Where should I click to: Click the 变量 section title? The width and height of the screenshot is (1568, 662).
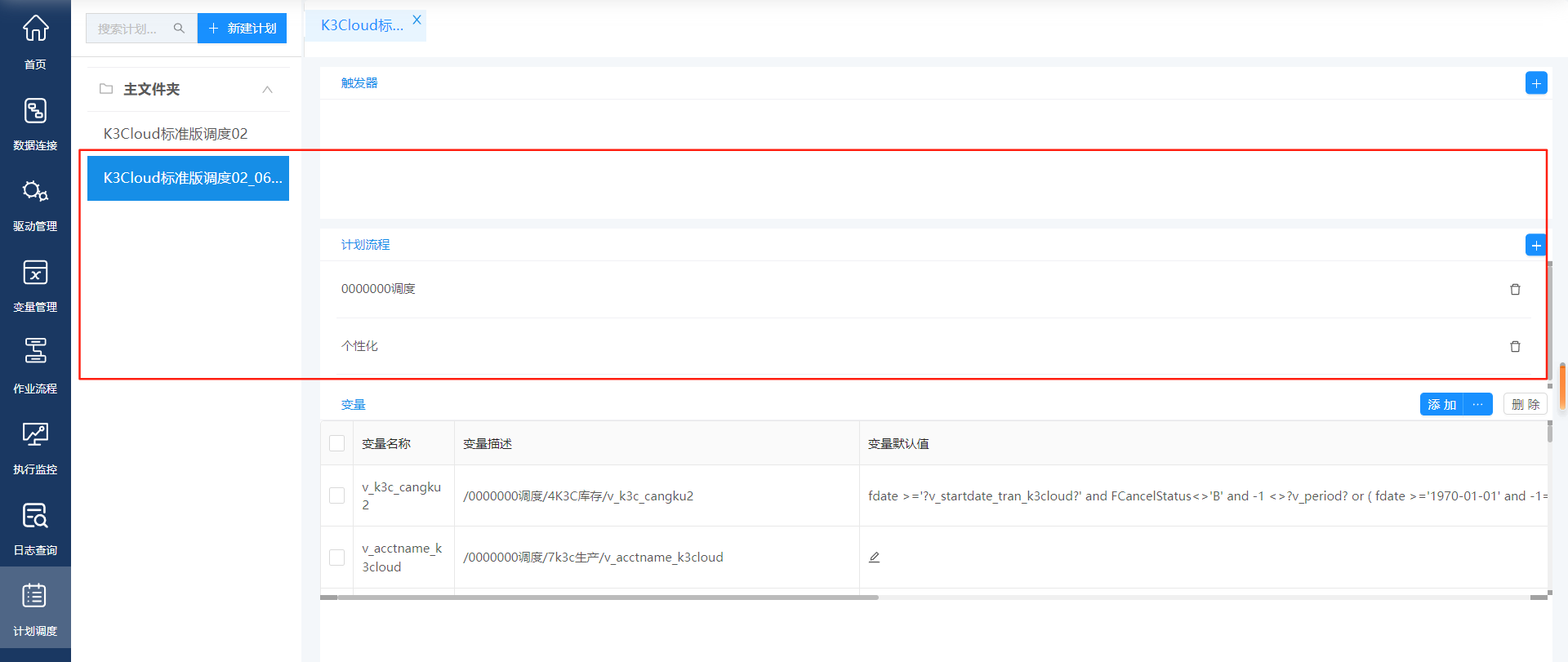tap(353, 405)
